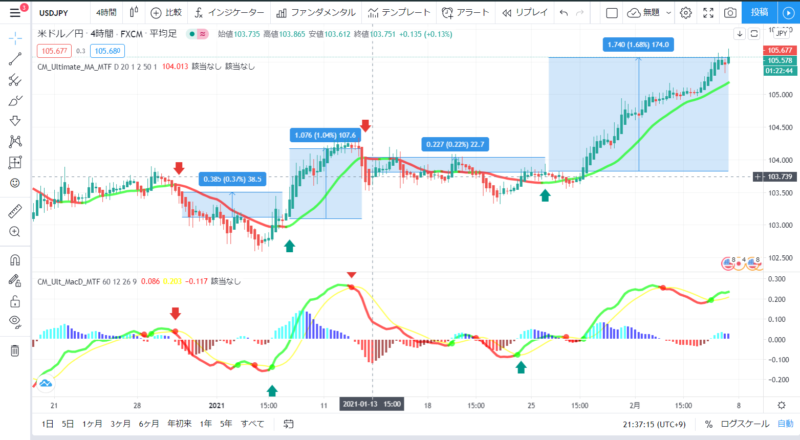Click the 105.680 buy price button

tap(107, 51)
